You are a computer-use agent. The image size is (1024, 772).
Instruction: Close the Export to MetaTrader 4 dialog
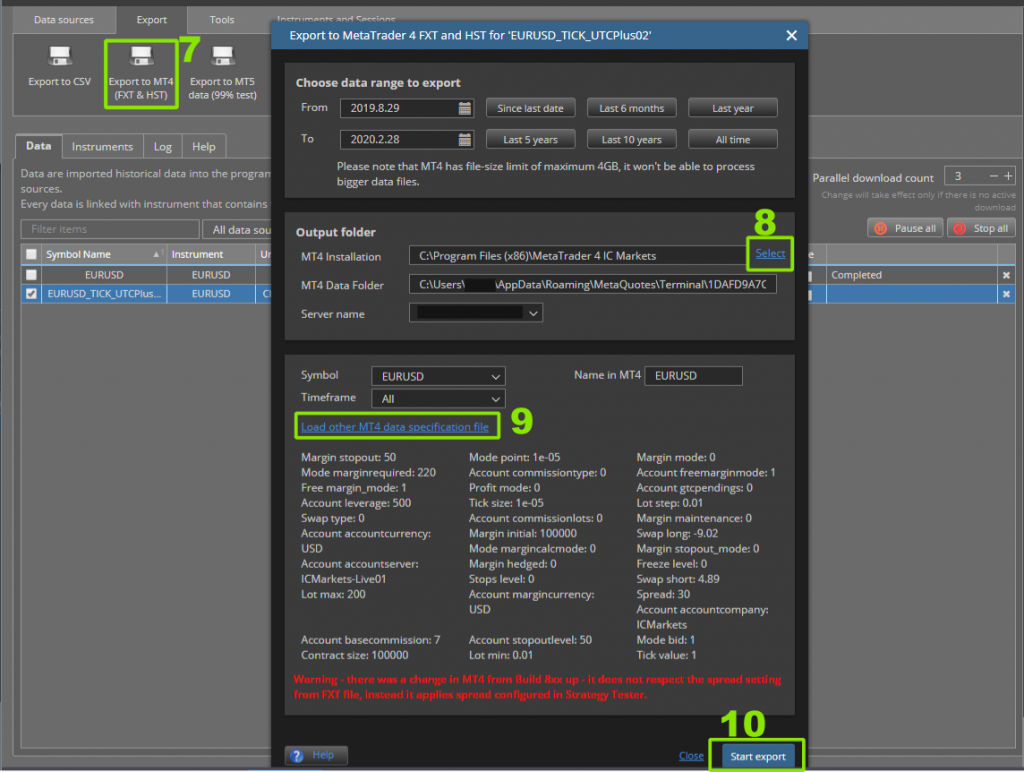coord(791,35)
